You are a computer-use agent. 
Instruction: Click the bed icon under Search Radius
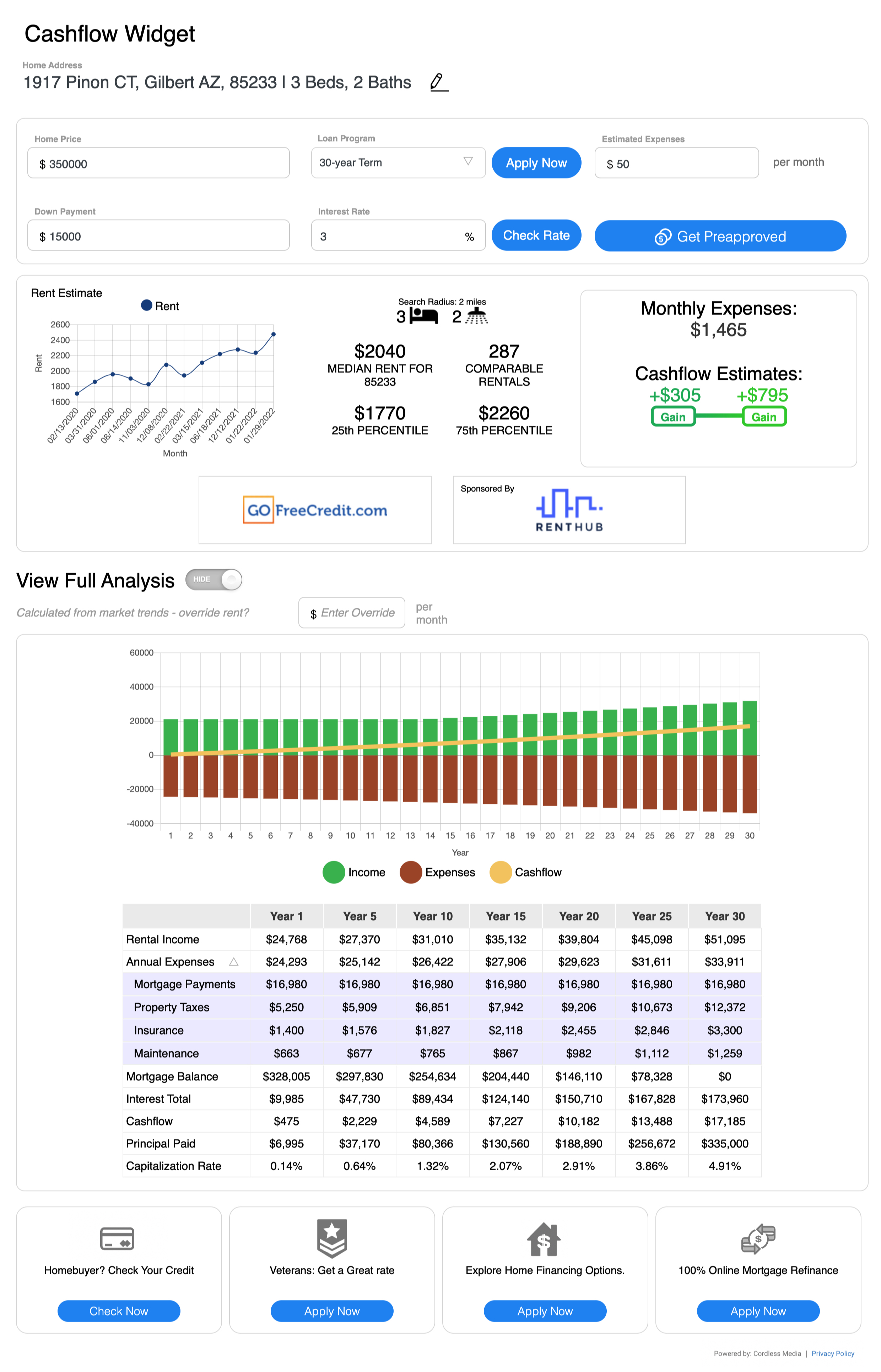coord(424,316)
